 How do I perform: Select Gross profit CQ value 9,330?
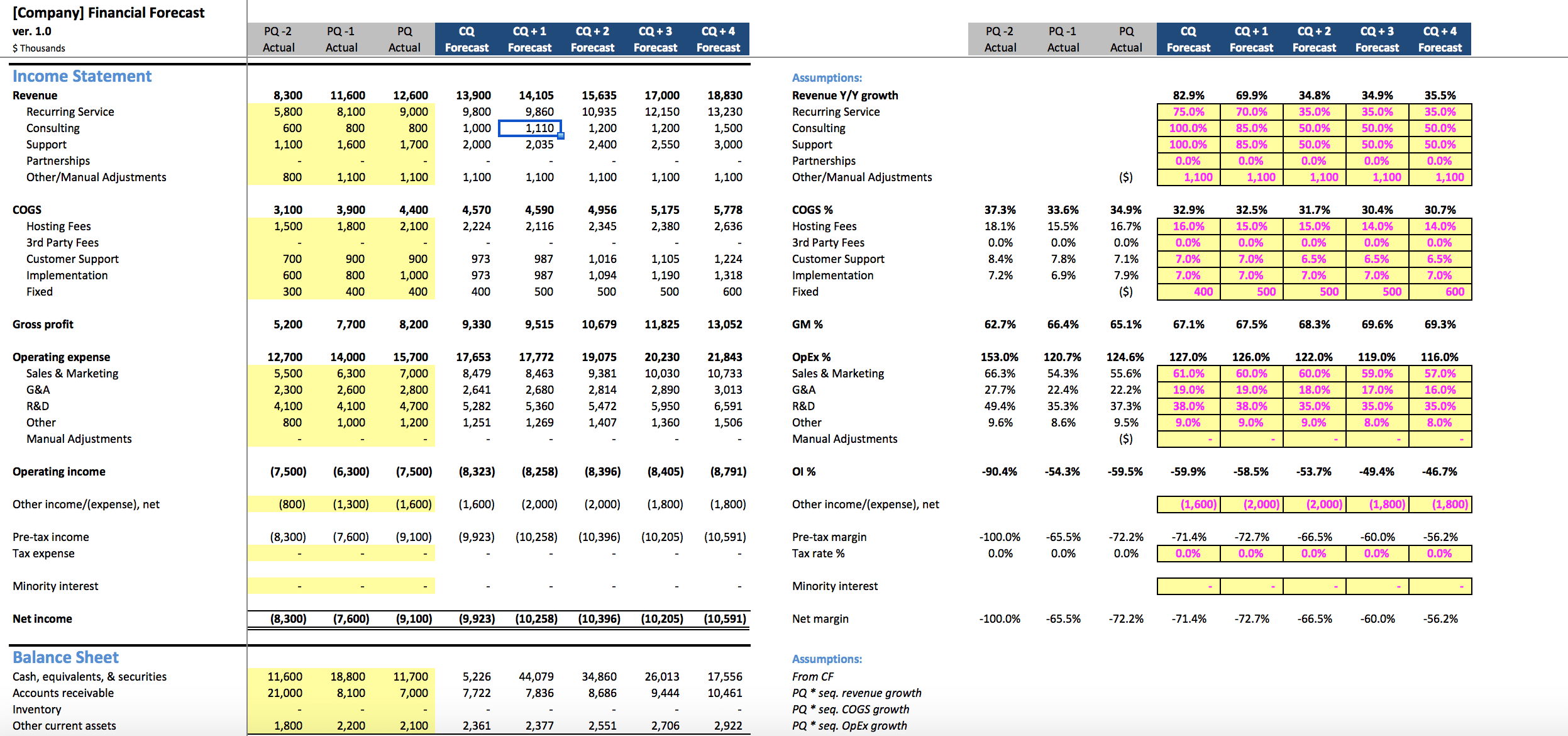pos(477,325)
